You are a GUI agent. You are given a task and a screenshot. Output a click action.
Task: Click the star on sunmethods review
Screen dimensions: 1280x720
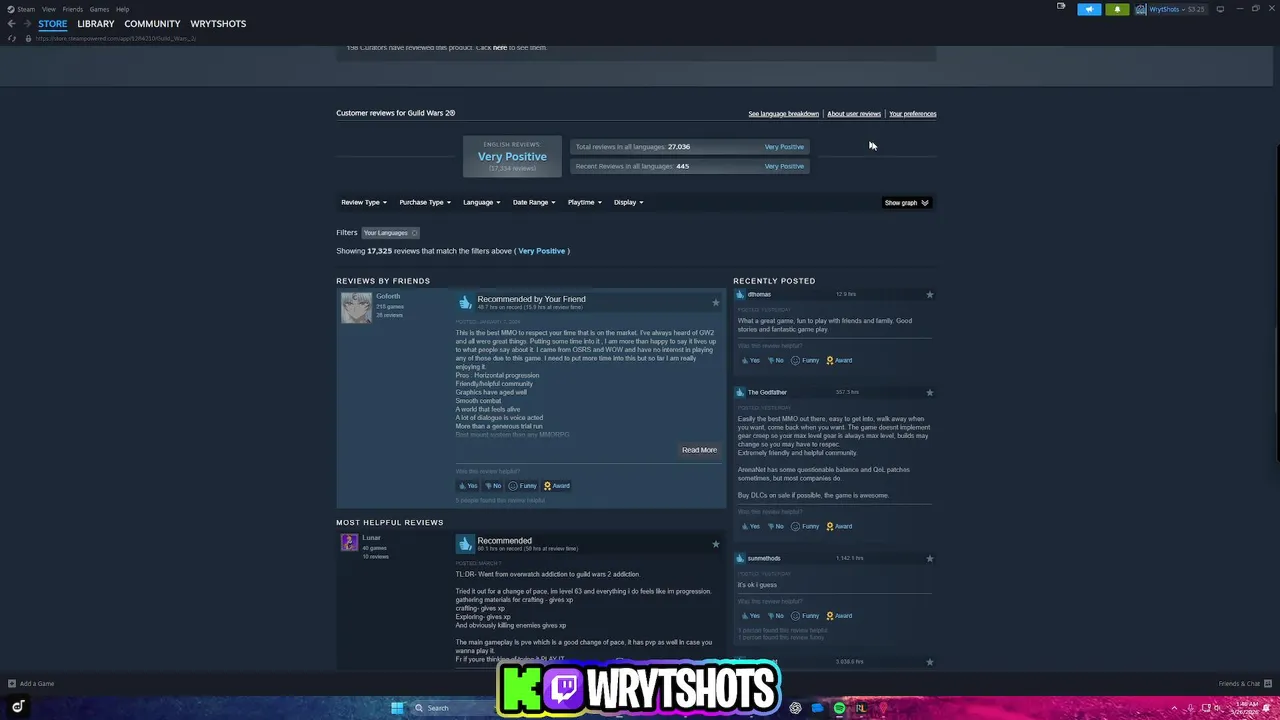tap(929, 558)
